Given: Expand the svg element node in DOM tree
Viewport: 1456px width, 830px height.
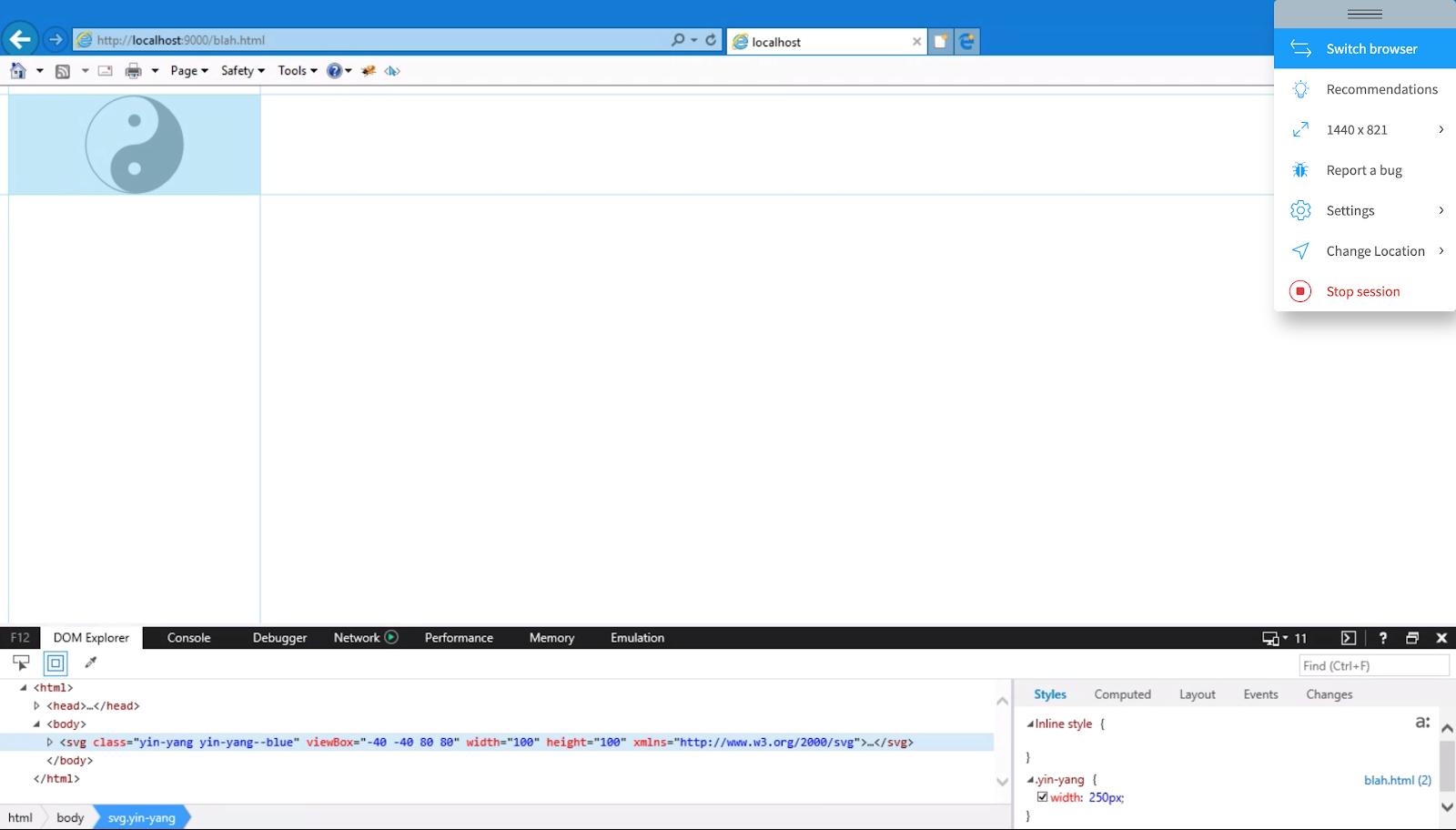Looking at the screenshot, I should pyautogui.click(x=50, y=742).
